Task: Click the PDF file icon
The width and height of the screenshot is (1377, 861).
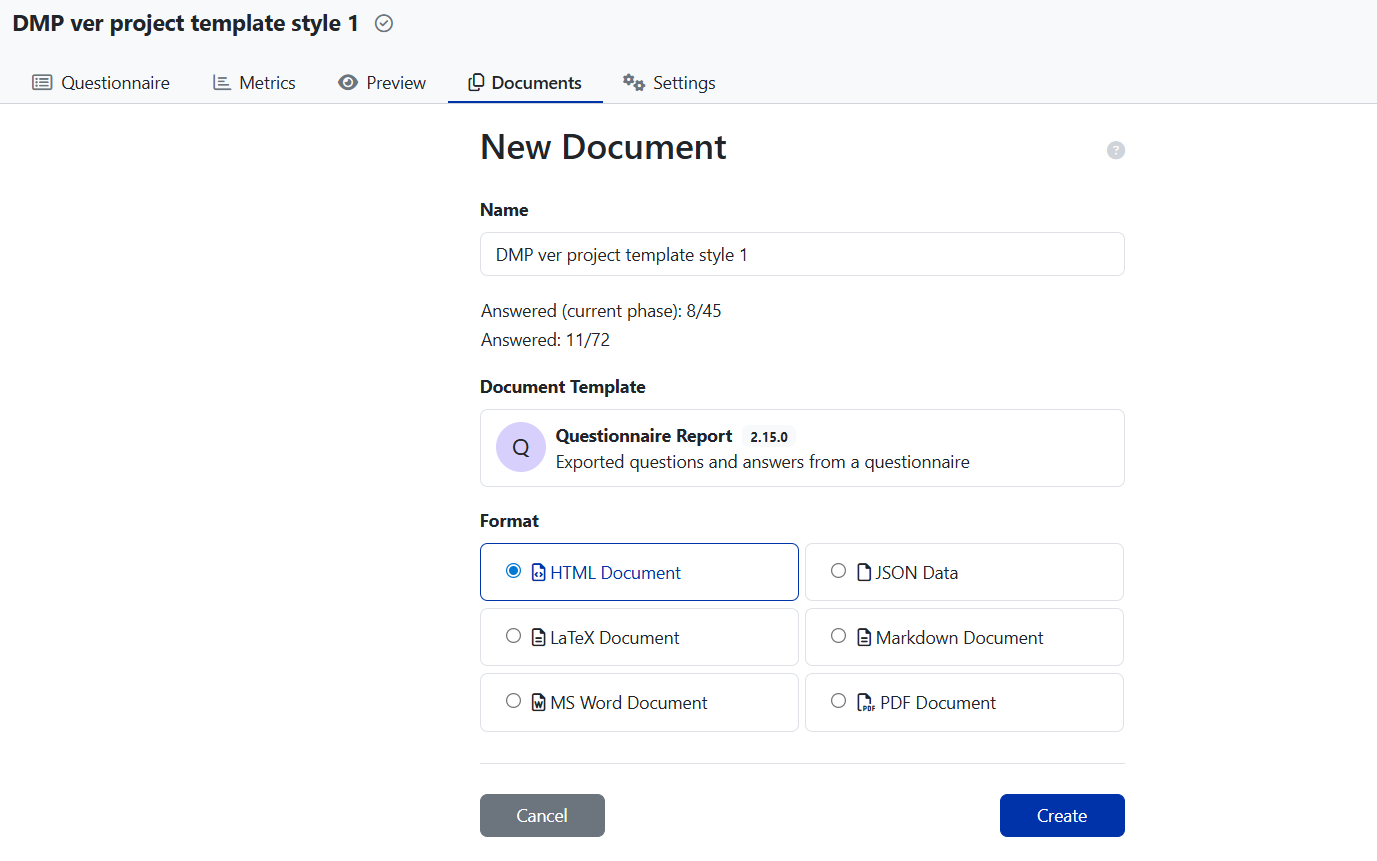Action: coord(865,703)
